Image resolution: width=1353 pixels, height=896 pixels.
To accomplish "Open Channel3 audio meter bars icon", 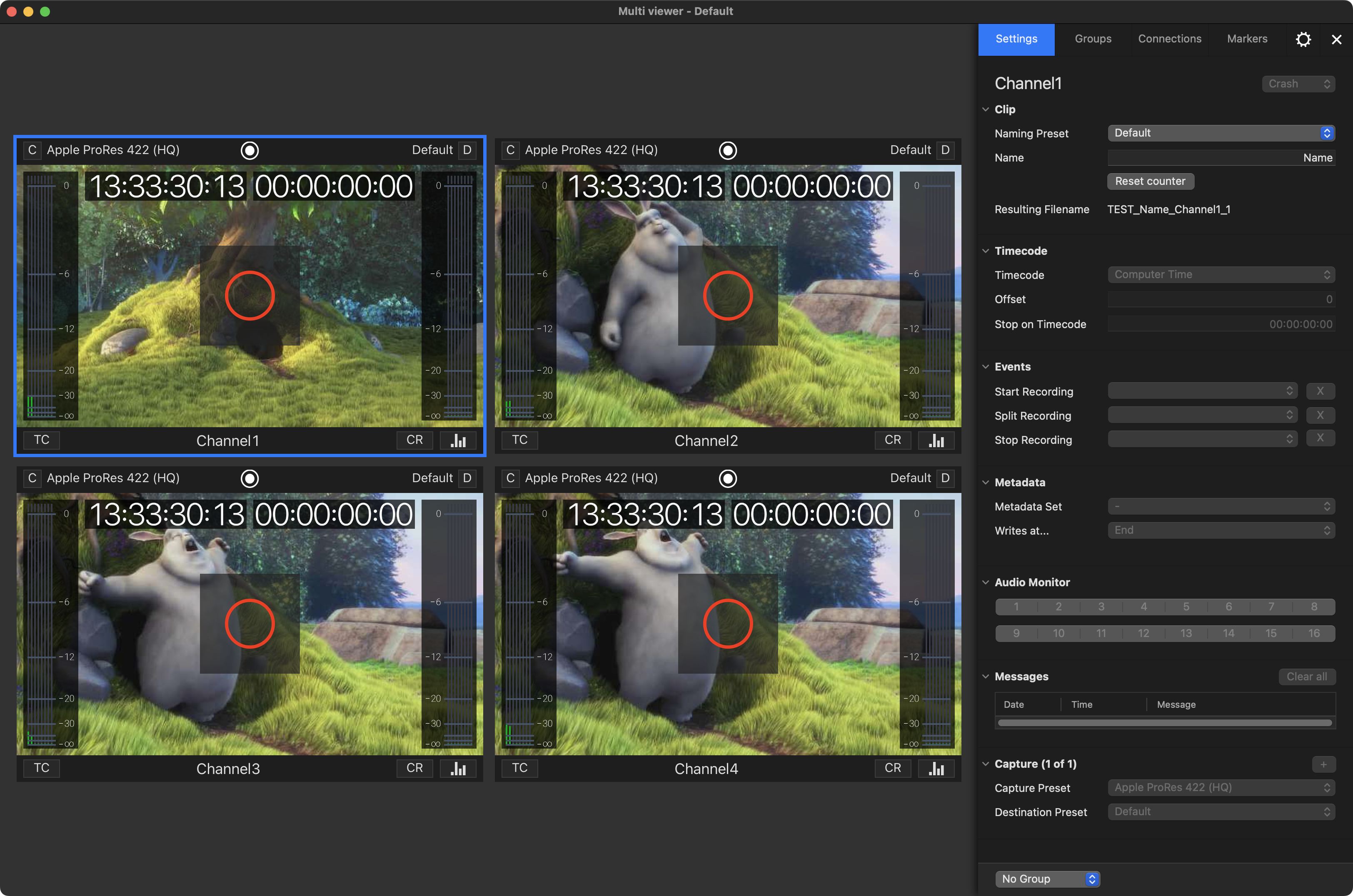I will pyautogui.click(x=459, y=768).
